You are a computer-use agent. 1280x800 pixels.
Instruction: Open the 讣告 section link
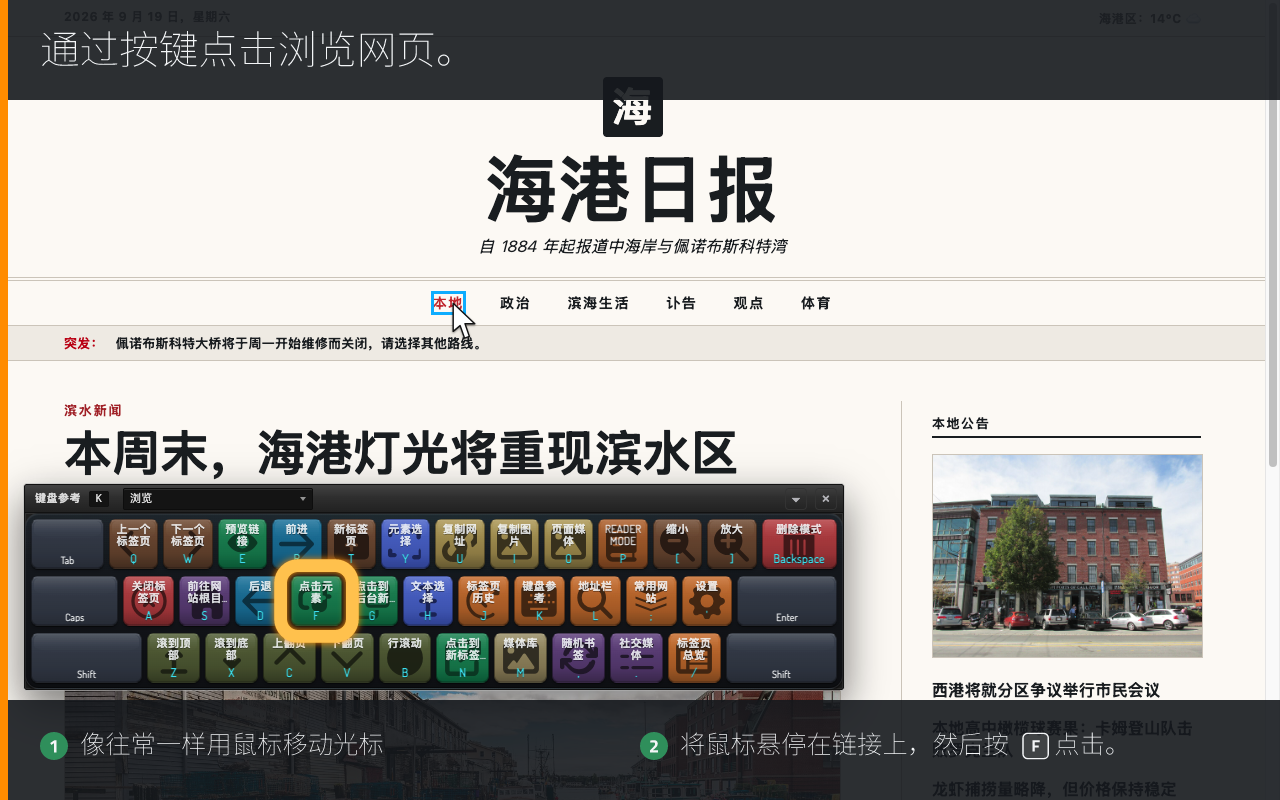[681, 303]
